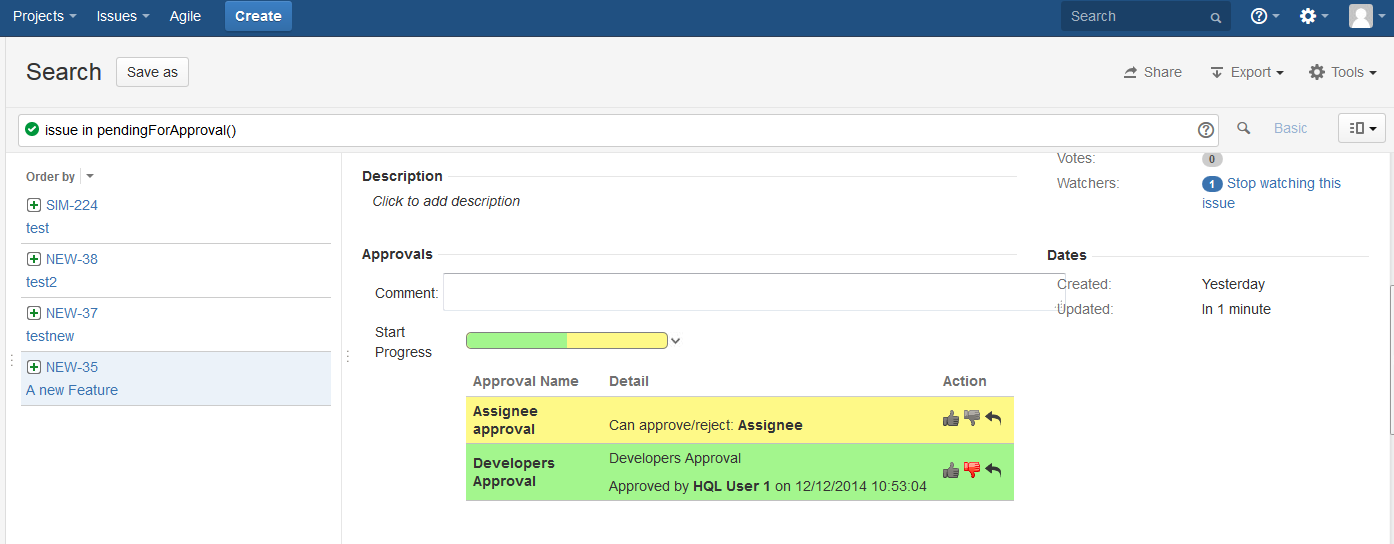Reject Developers Approval with red thumbs down

972,470
